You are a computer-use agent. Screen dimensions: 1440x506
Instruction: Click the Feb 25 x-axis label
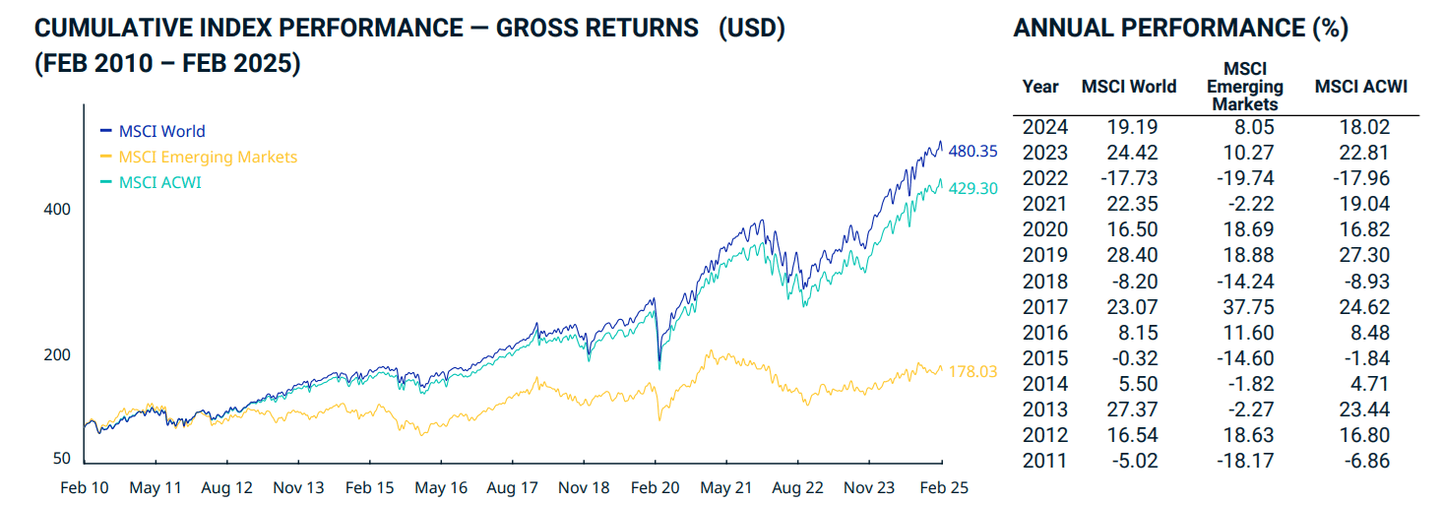941,489
